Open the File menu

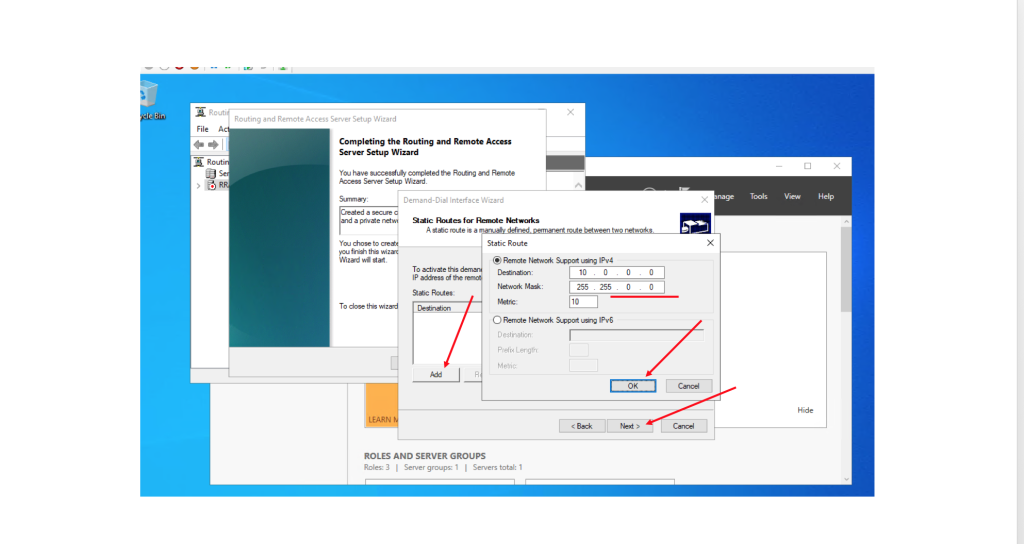tap(202, 129)
